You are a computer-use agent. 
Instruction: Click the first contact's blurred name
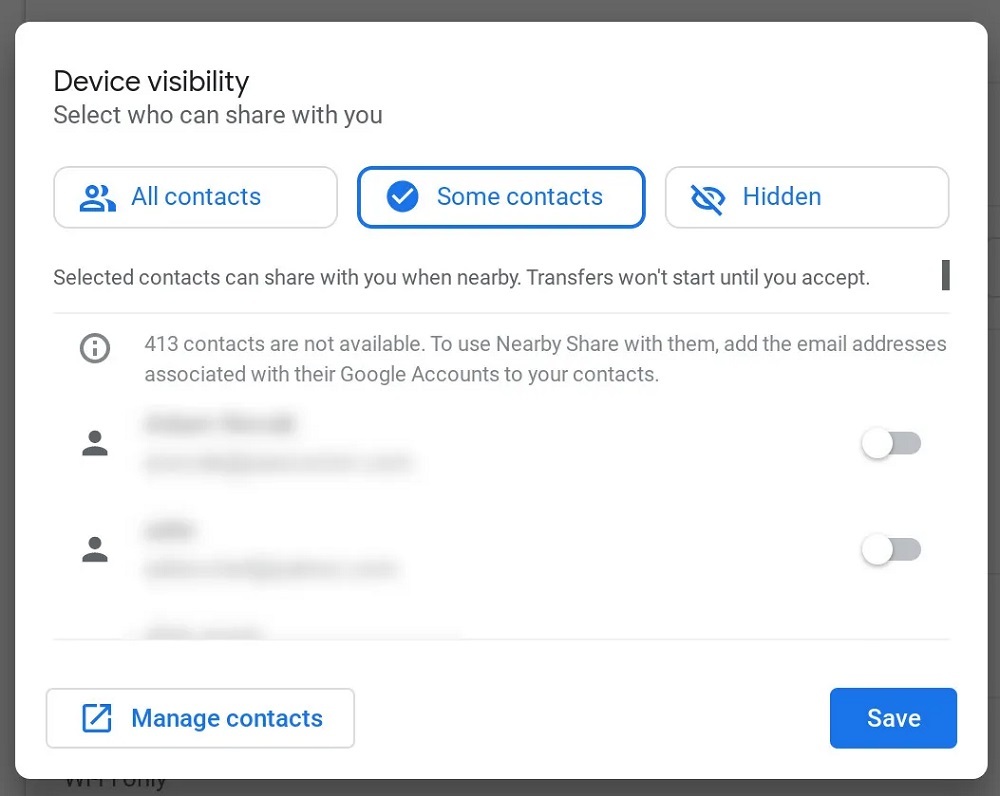pyautogui.click(x=220, y=424)
